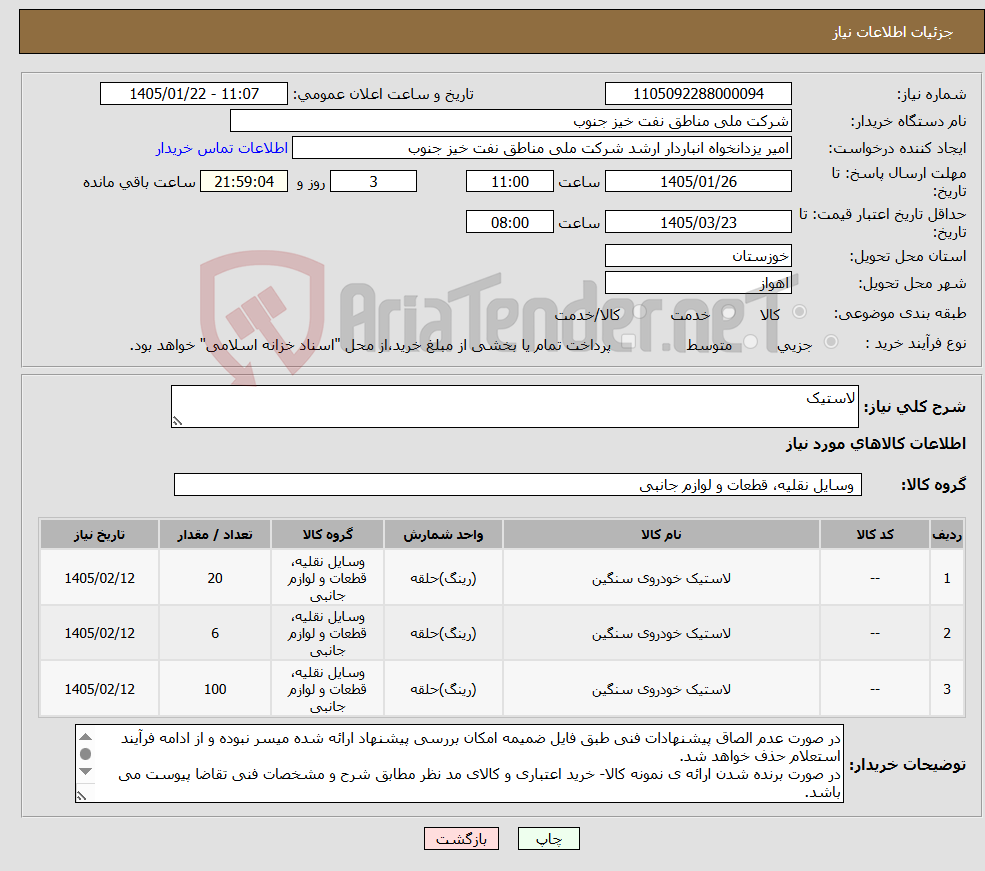Click quantity 6 in row 2
Image resolution: width=985 pixels, height=871 pixels.
coord(215,633)
